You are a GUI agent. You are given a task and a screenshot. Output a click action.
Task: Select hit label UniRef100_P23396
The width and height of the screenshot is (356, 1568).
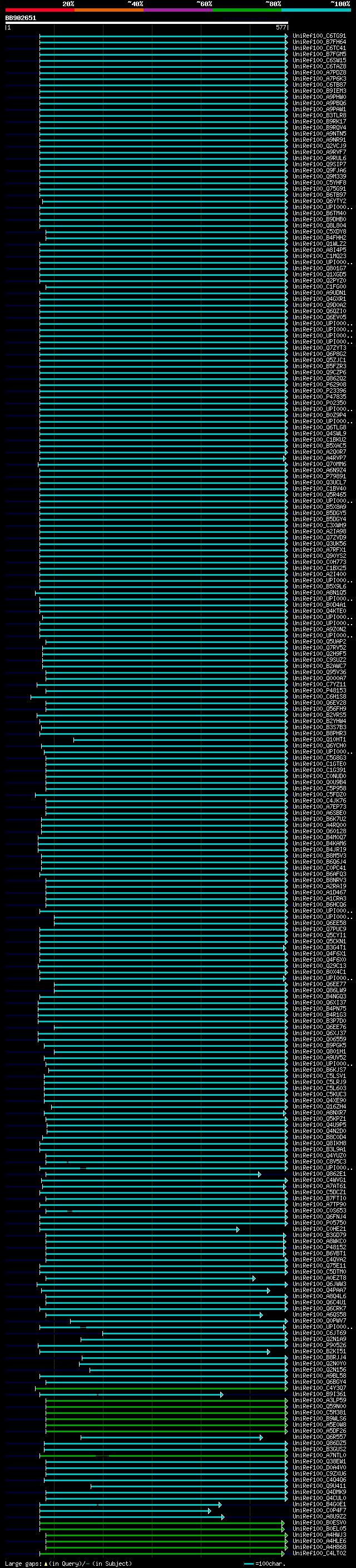(319, 392)
